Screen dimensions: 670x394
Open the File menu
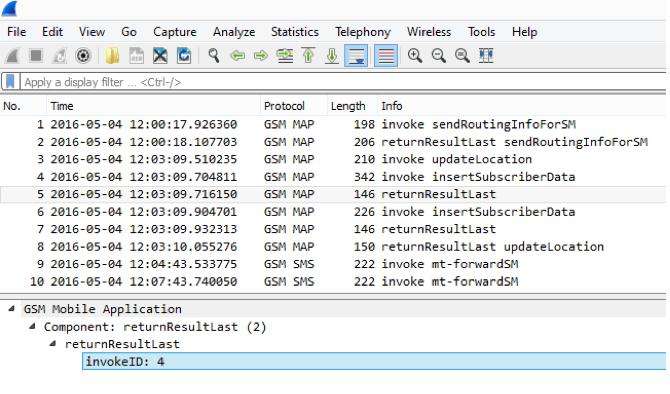pyautogui.click(x=17, y=32)
